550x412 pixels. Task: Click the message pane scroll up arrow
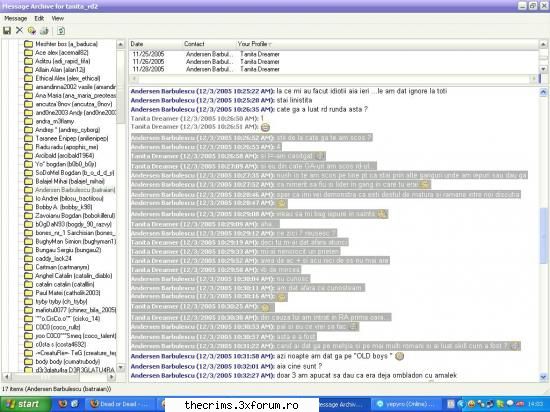pyautogui.click(x=543, y=92)
